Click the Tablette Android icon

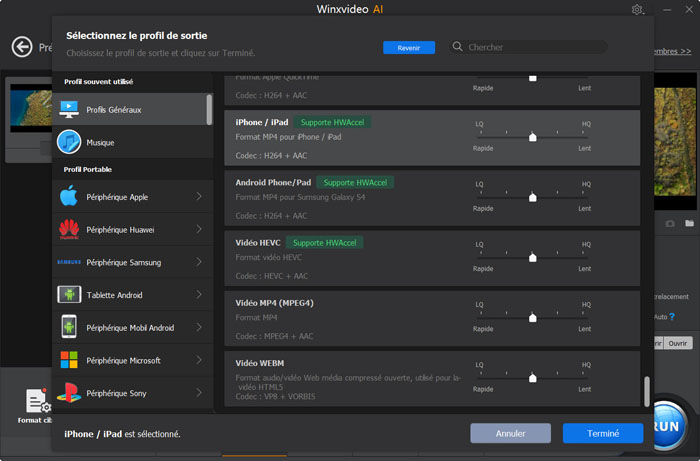[x=69, y=295]
